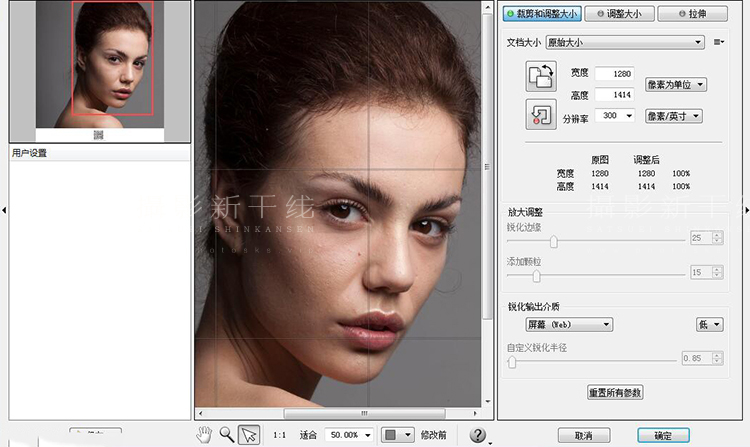Switch to the 拉伸 tab
The image size is (750, 447).
pyautogui.click(x=693, y=14)
